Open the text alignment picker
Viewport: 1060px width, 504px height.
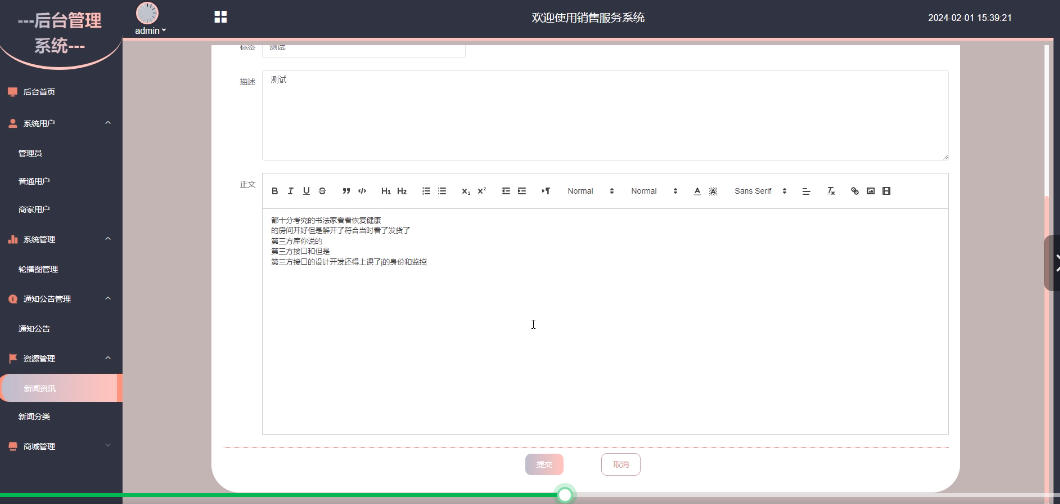[x=806, y=191]
